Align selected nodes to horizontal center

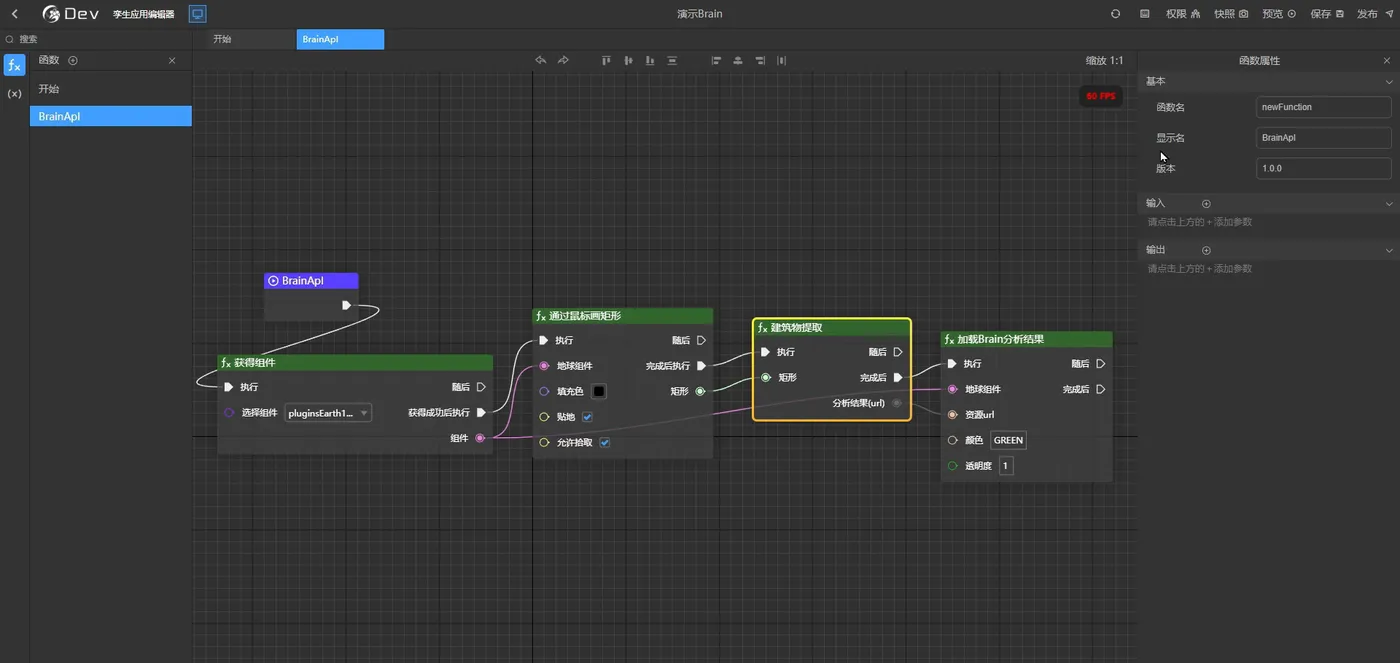click(738, 61)
